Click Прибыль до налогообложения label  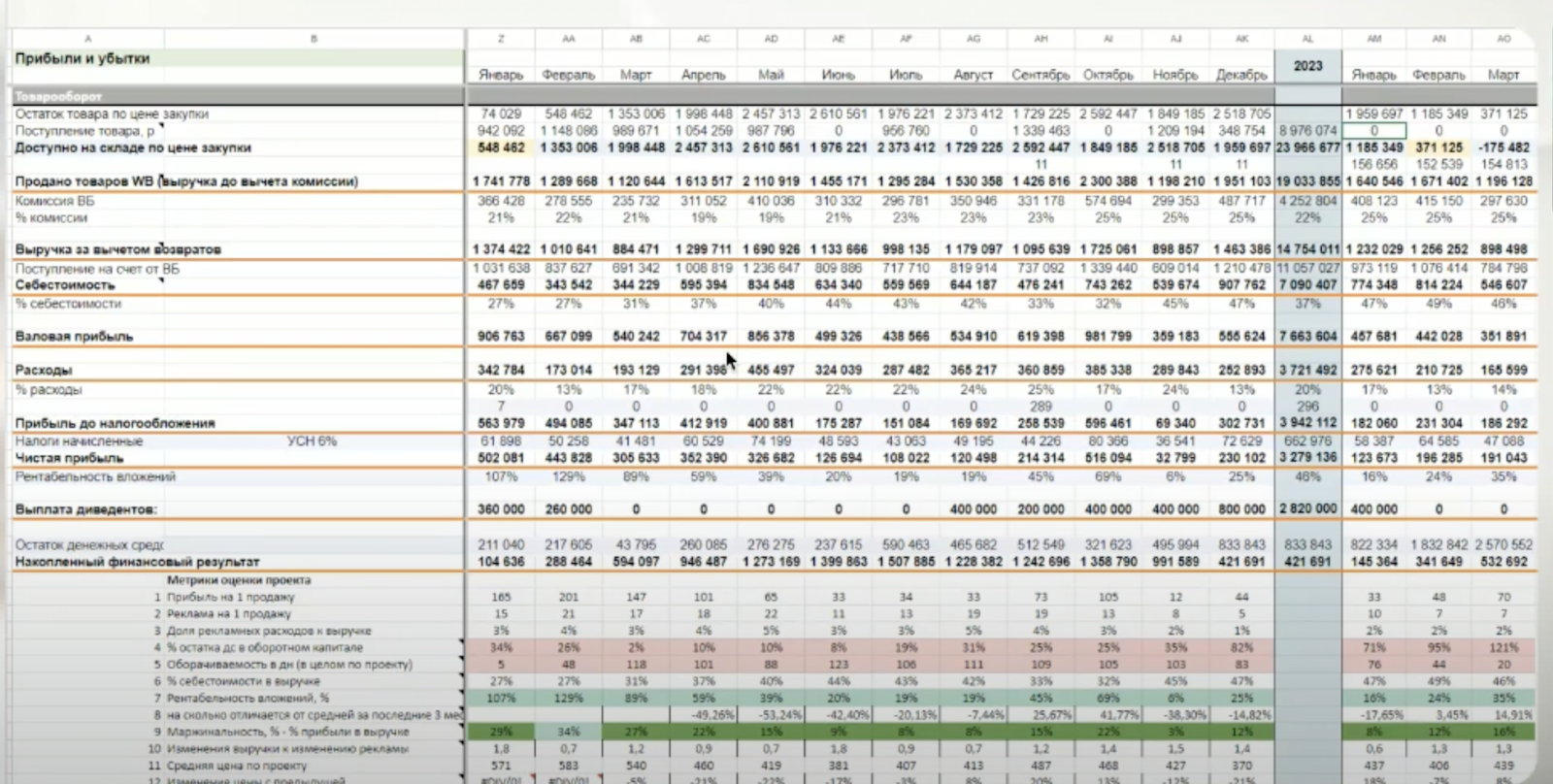pos(116,424)
